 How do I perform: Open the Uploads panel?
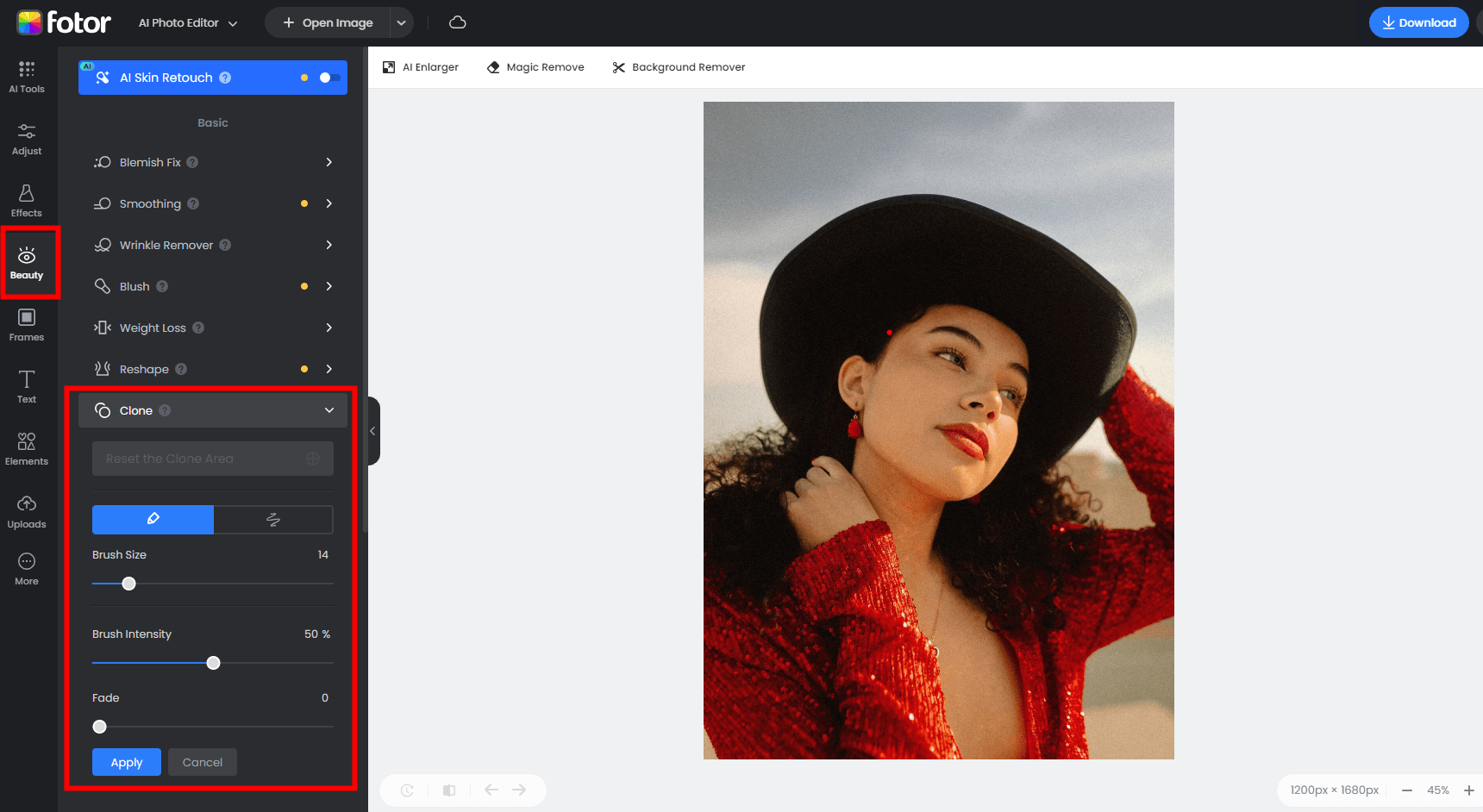pos(27,509)
